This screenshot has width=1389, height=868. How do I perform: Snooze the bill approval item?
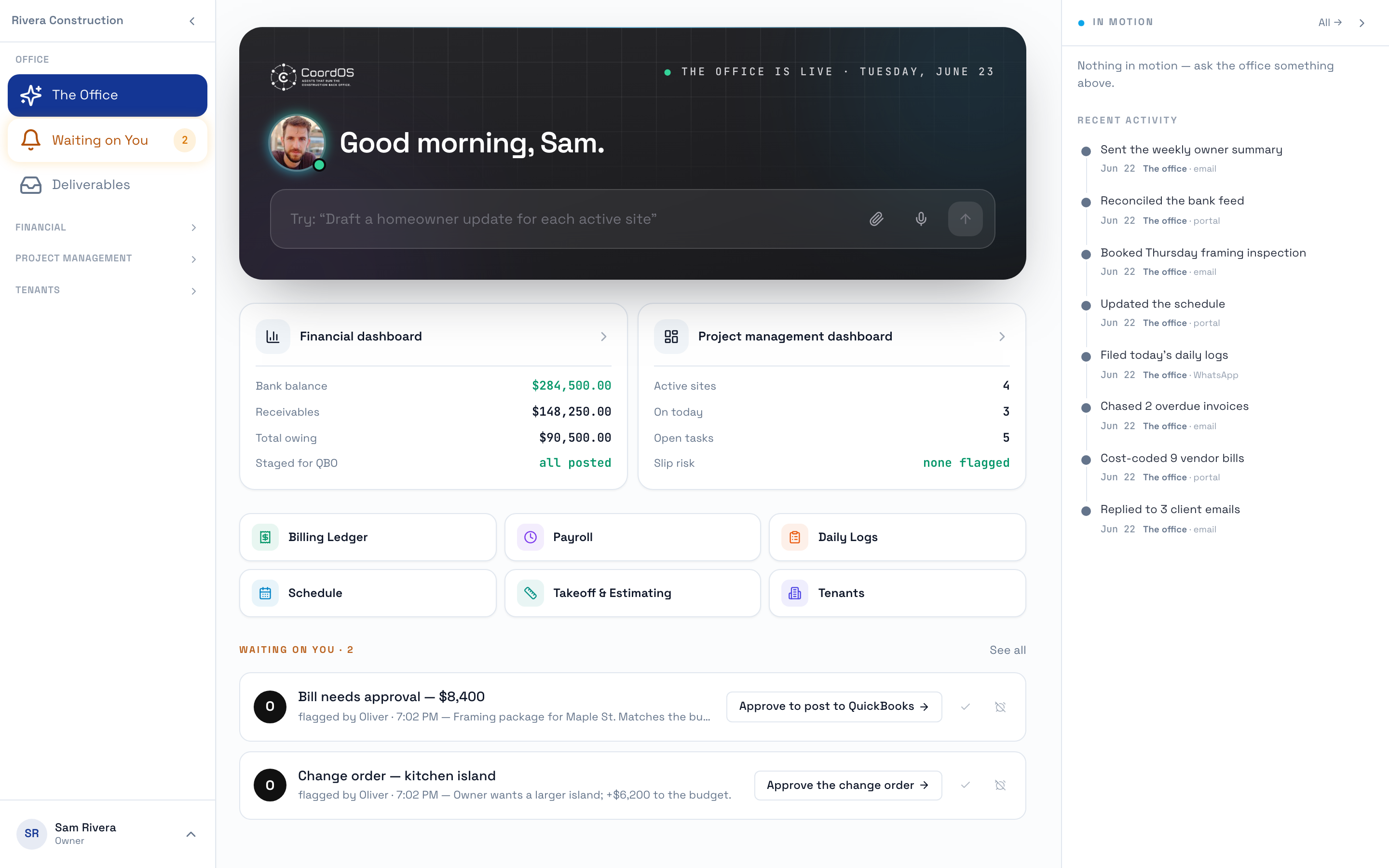click(x=1000, y=706)
